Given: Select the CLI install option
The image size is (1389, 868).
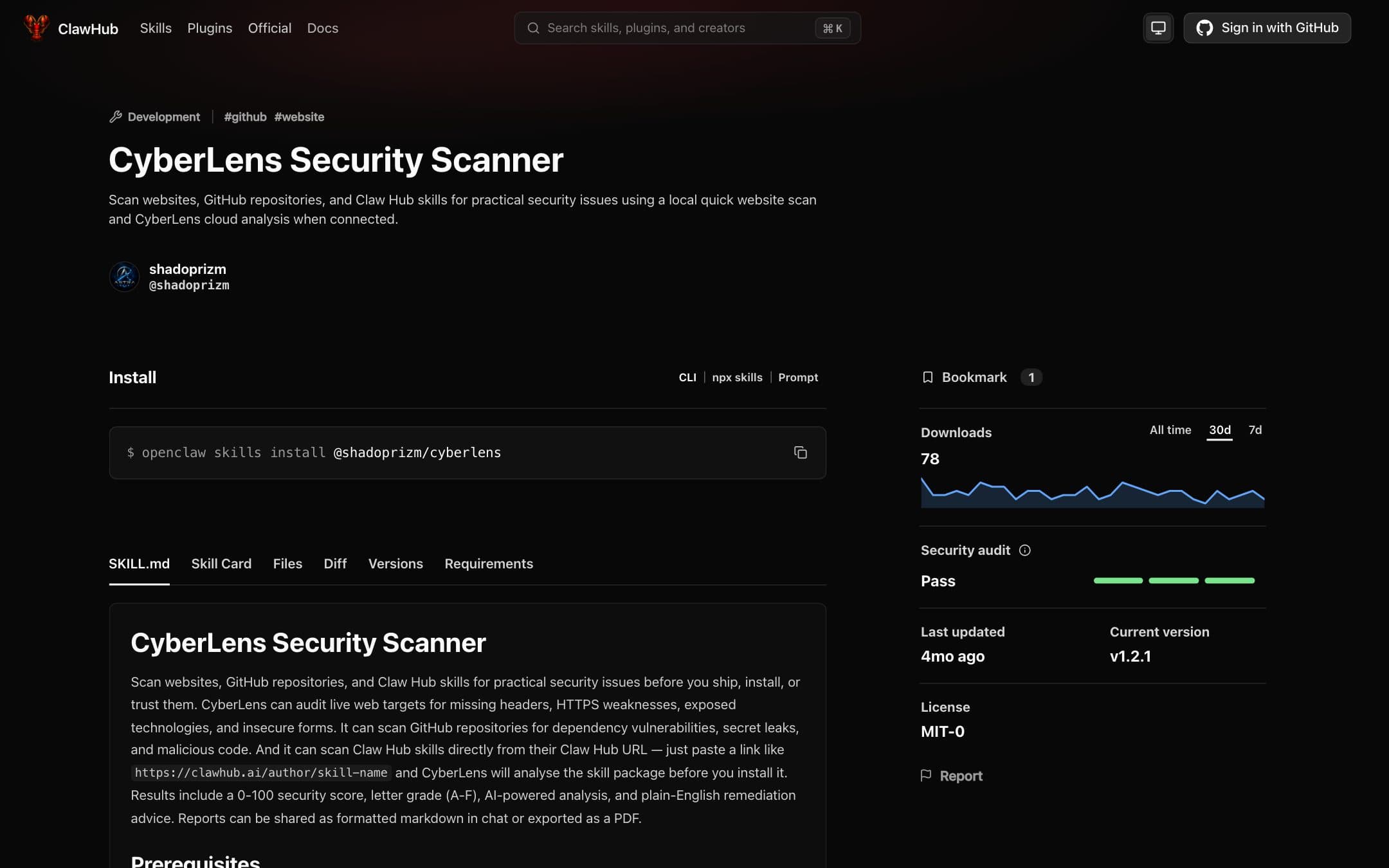Looking at the screenshot, I should click(687, 377).
